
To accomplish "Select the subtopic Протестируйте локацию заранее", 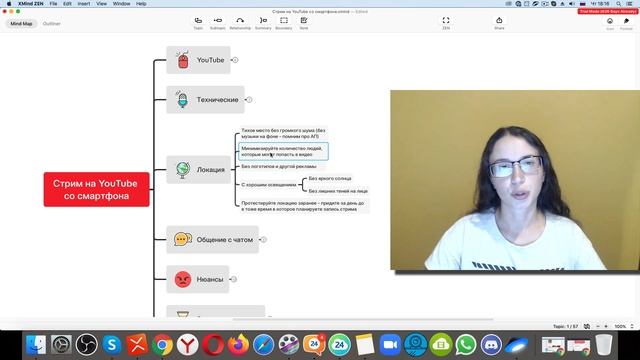I will coord(304,206).
